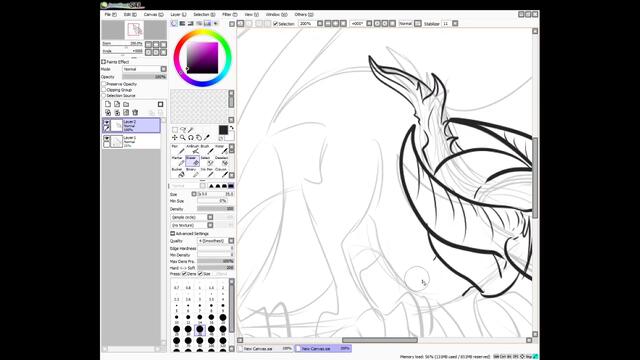Viewport: 640px width, 360px height.
Task: Pick the Hand pan tool
Action: [x=199, y=138]
